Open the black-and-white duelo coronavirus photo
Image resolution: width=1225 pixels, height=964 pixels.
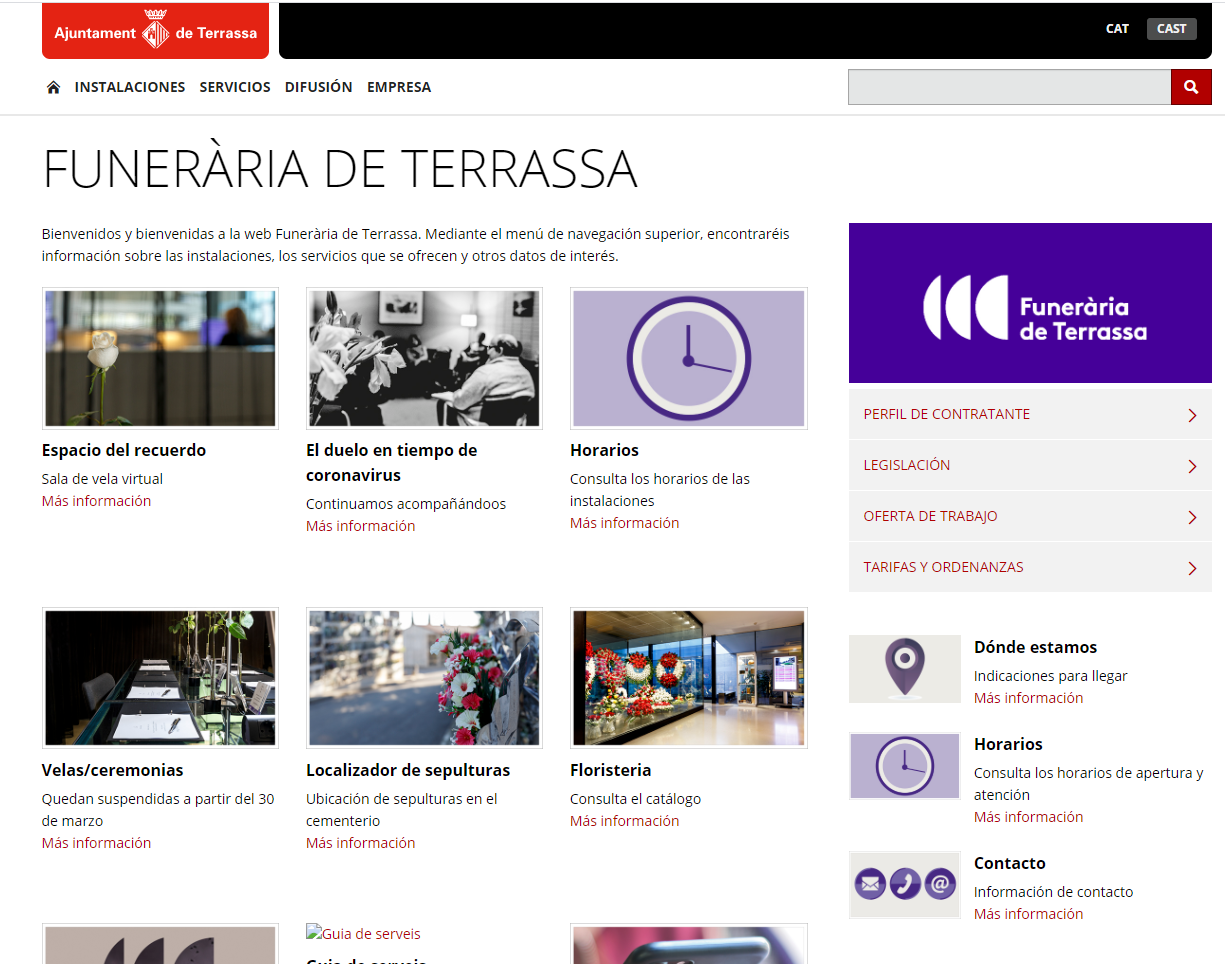pos(424,359)
